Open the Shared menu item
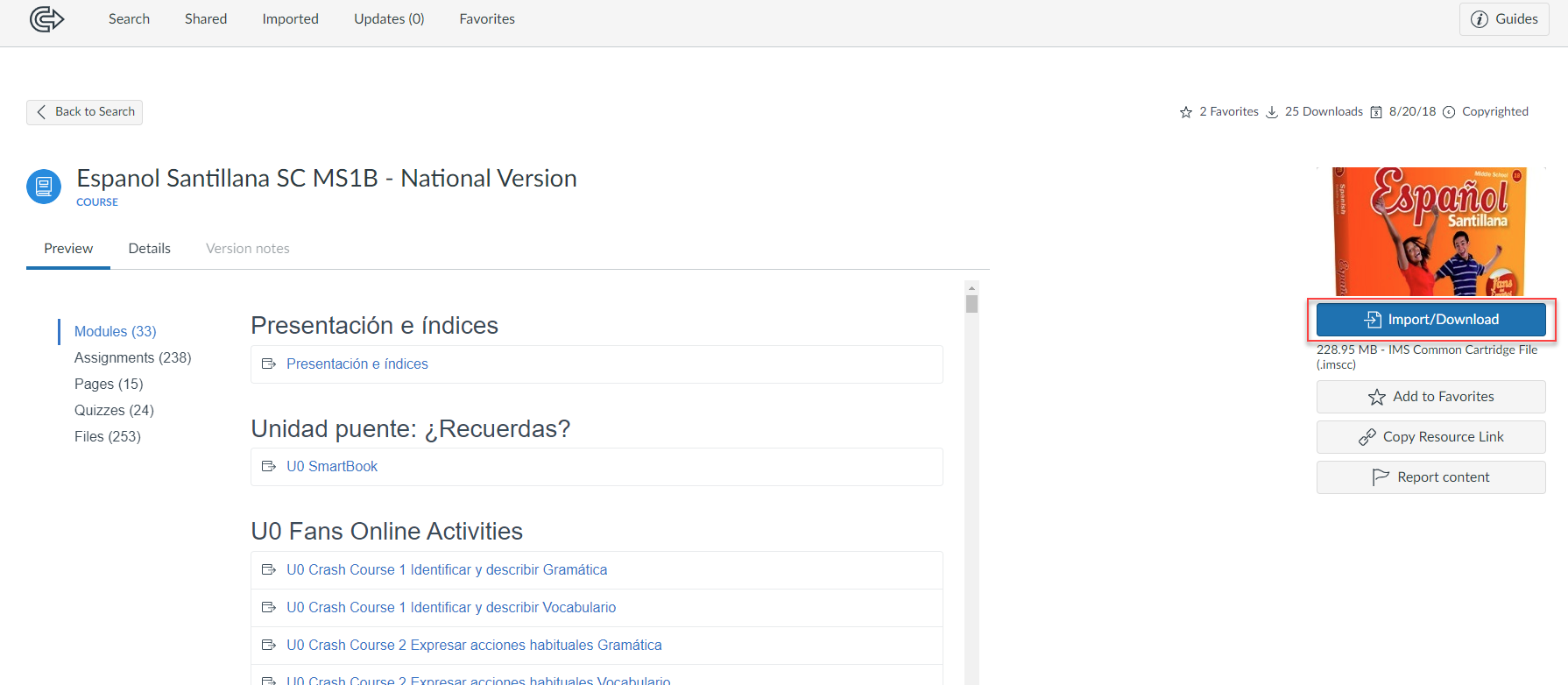The height and width of the screenshot is (685, 1568). [206, 18]
